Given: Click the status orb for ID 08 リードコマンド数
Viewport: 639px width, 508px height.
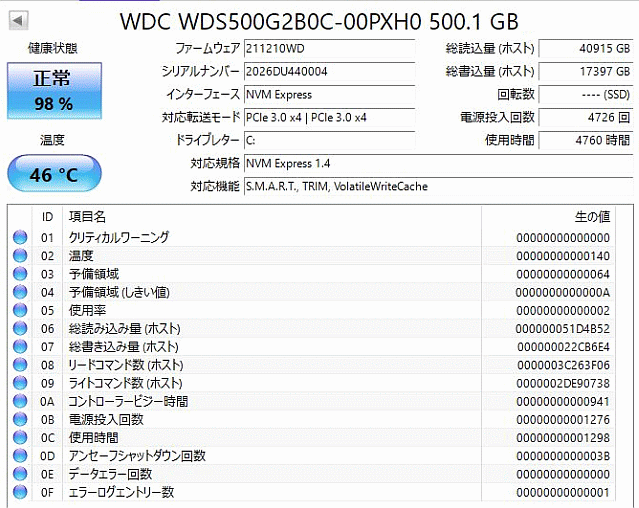Looking at the screenshot, I should pyautogui.click(x=20, y=365).
